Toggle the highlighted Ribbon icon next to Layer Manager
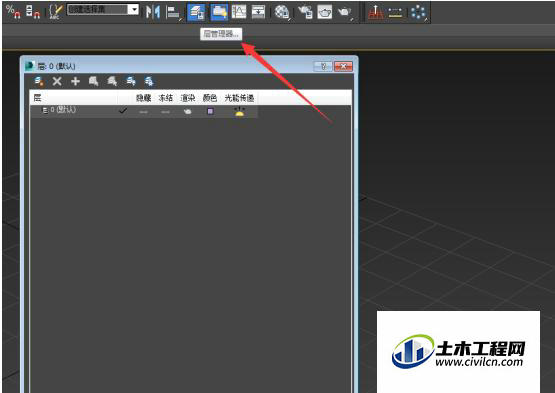 219,12
